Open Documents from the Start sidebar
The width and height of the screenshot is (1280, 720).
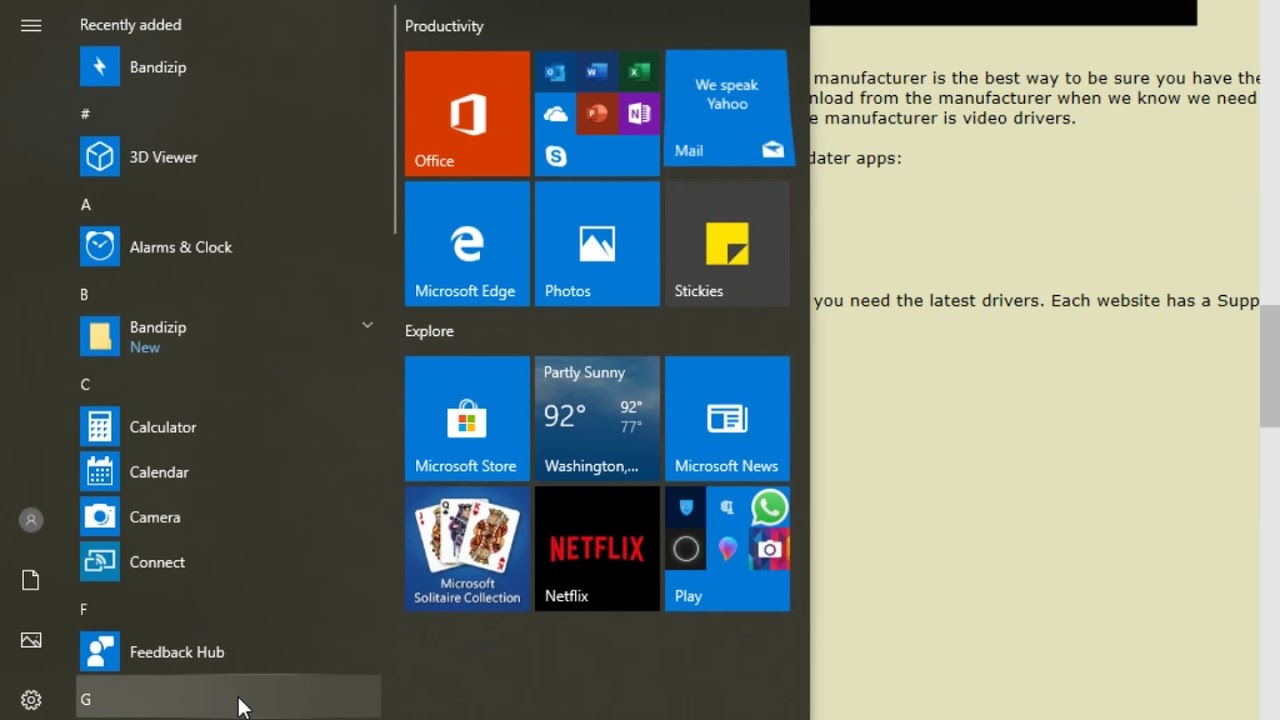pyautogui.click(x=31, y=580)
